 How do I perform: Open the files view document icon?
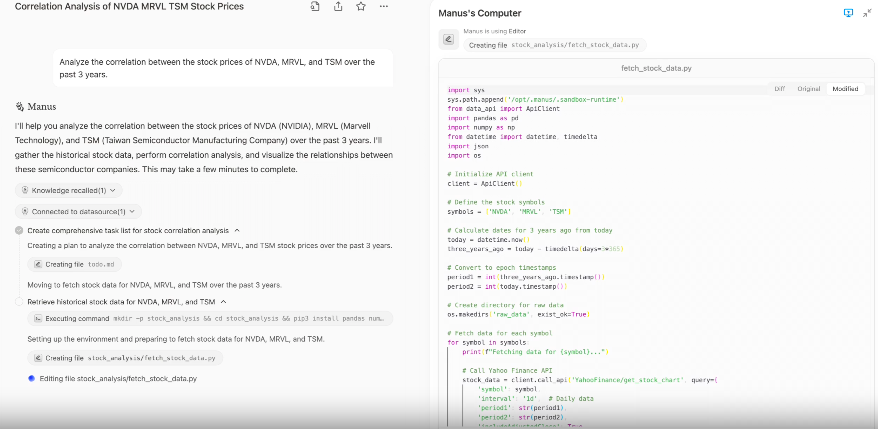pos(315,7)
